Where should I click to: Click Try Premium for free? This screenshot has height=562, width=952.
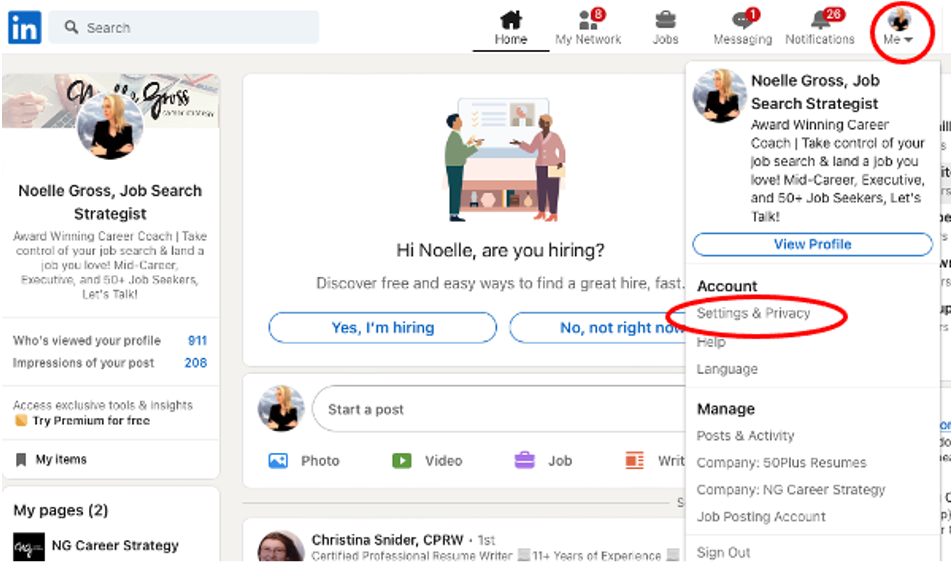(91, 421)
